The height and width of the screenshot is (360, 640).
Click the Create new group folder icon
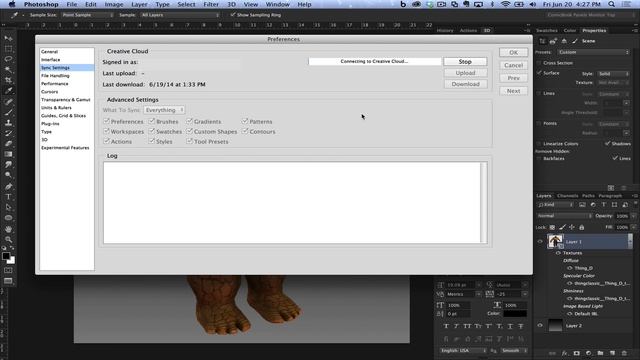click(x=600, y=353)
